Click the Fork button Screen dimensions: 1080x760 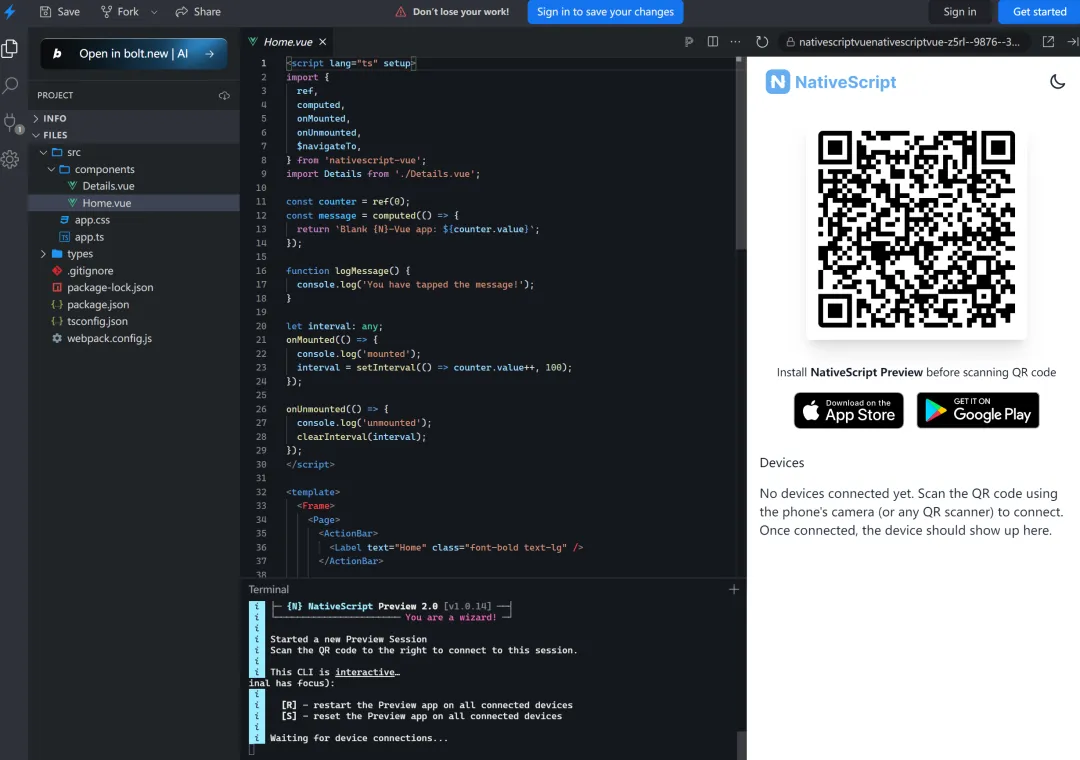(x=120, y=12)
